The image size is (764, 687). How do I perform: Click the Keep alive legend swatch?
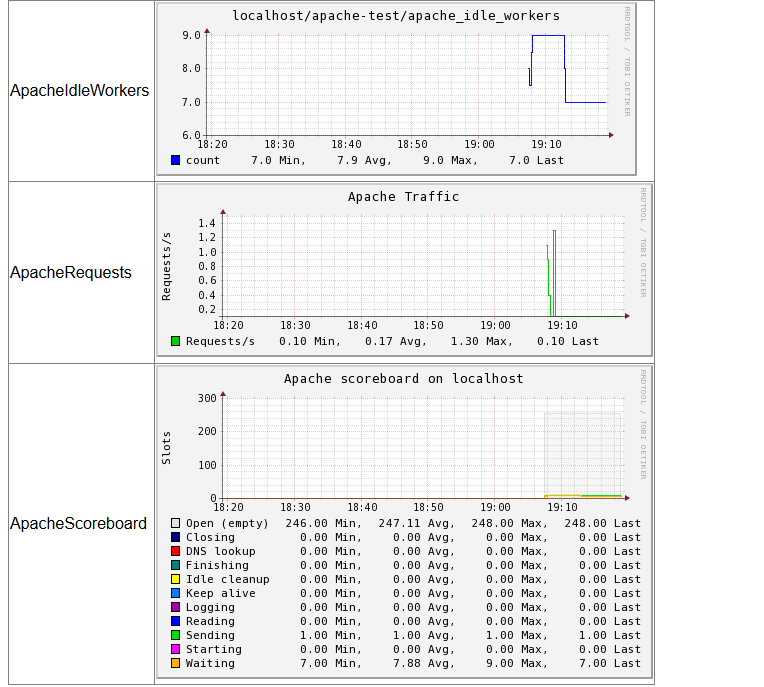175,593
